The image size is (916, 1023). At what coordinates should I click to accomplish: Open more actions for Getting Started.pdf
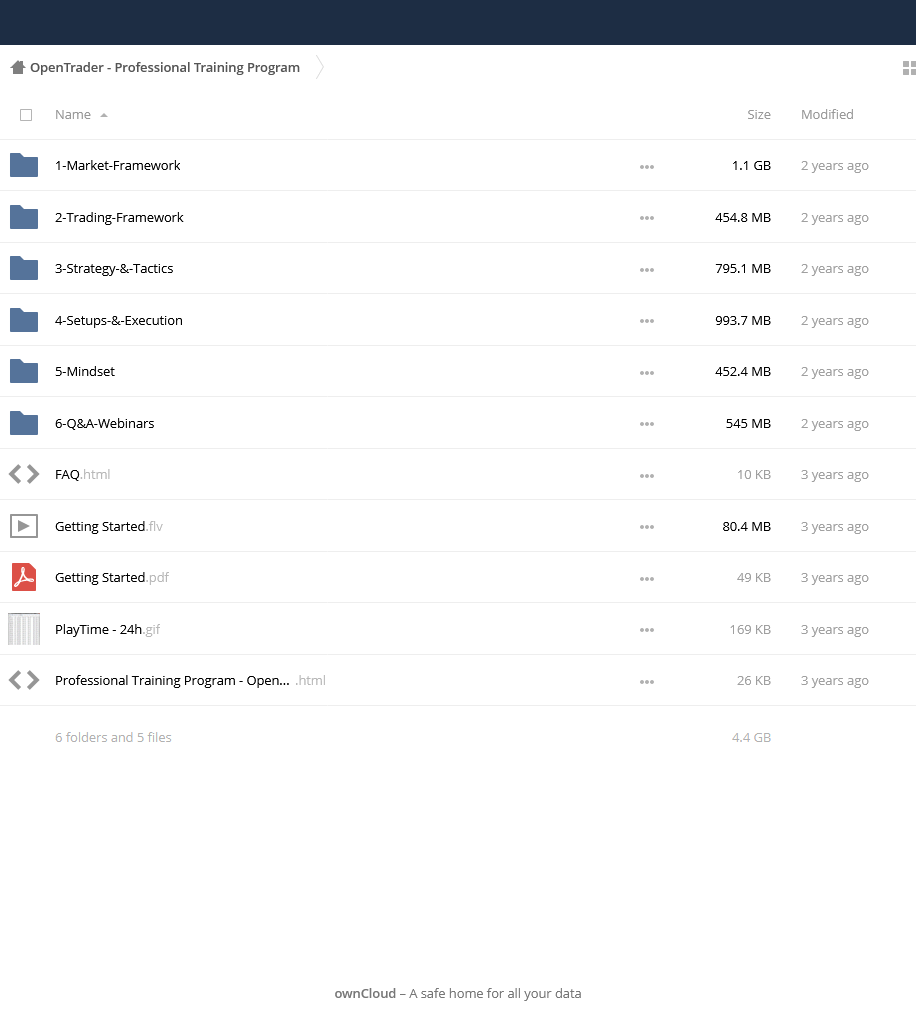tap(647, 579)
